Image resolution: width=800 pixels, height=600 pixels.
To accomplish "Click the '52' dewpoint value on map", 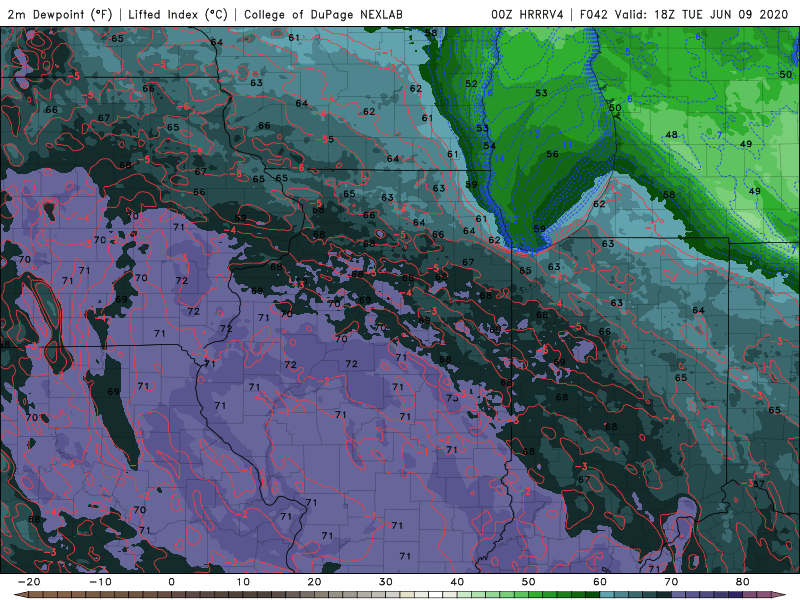I will point(471,84).
